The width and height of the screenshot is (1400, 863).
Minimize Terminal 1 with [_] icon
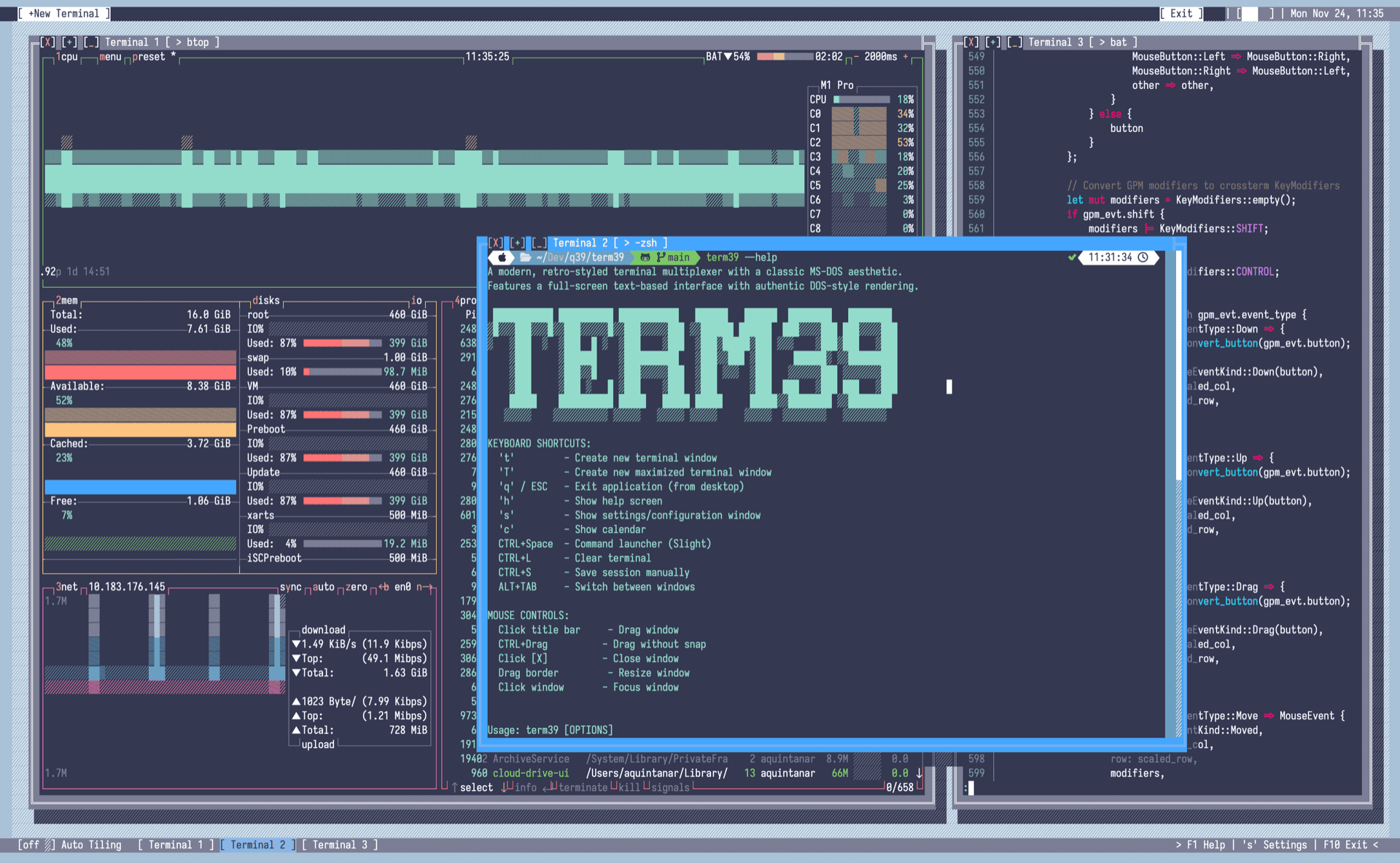91,42
